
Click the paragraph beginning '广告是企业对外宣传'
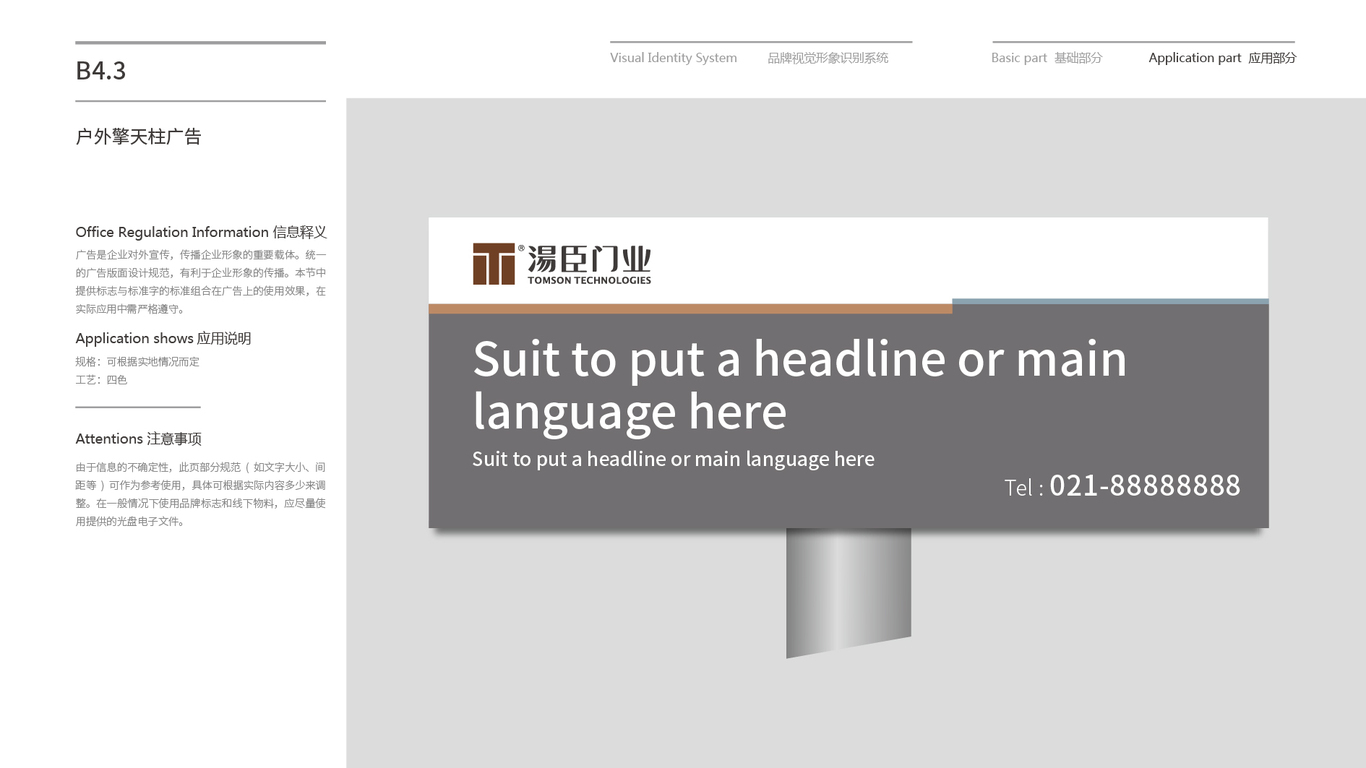[201, 282]
